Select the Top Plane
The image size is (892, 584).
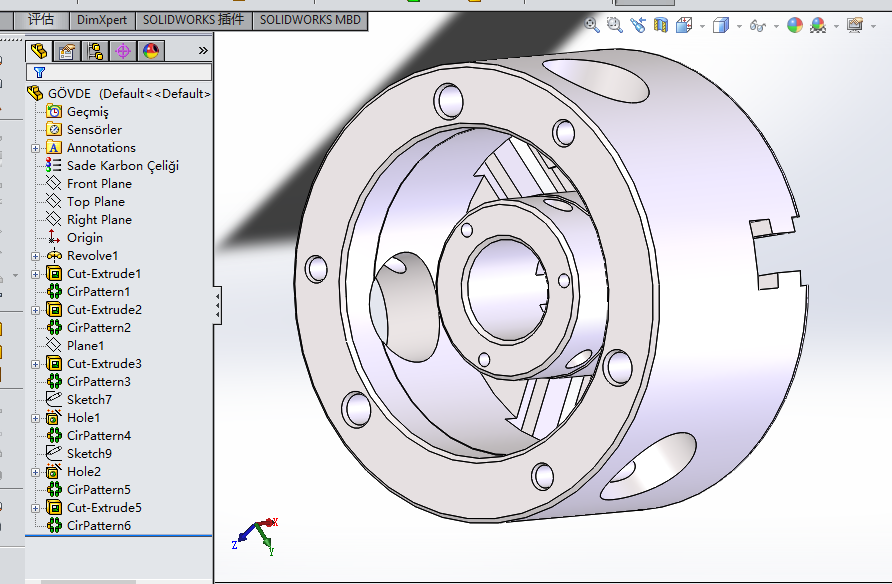pos(96,202)
